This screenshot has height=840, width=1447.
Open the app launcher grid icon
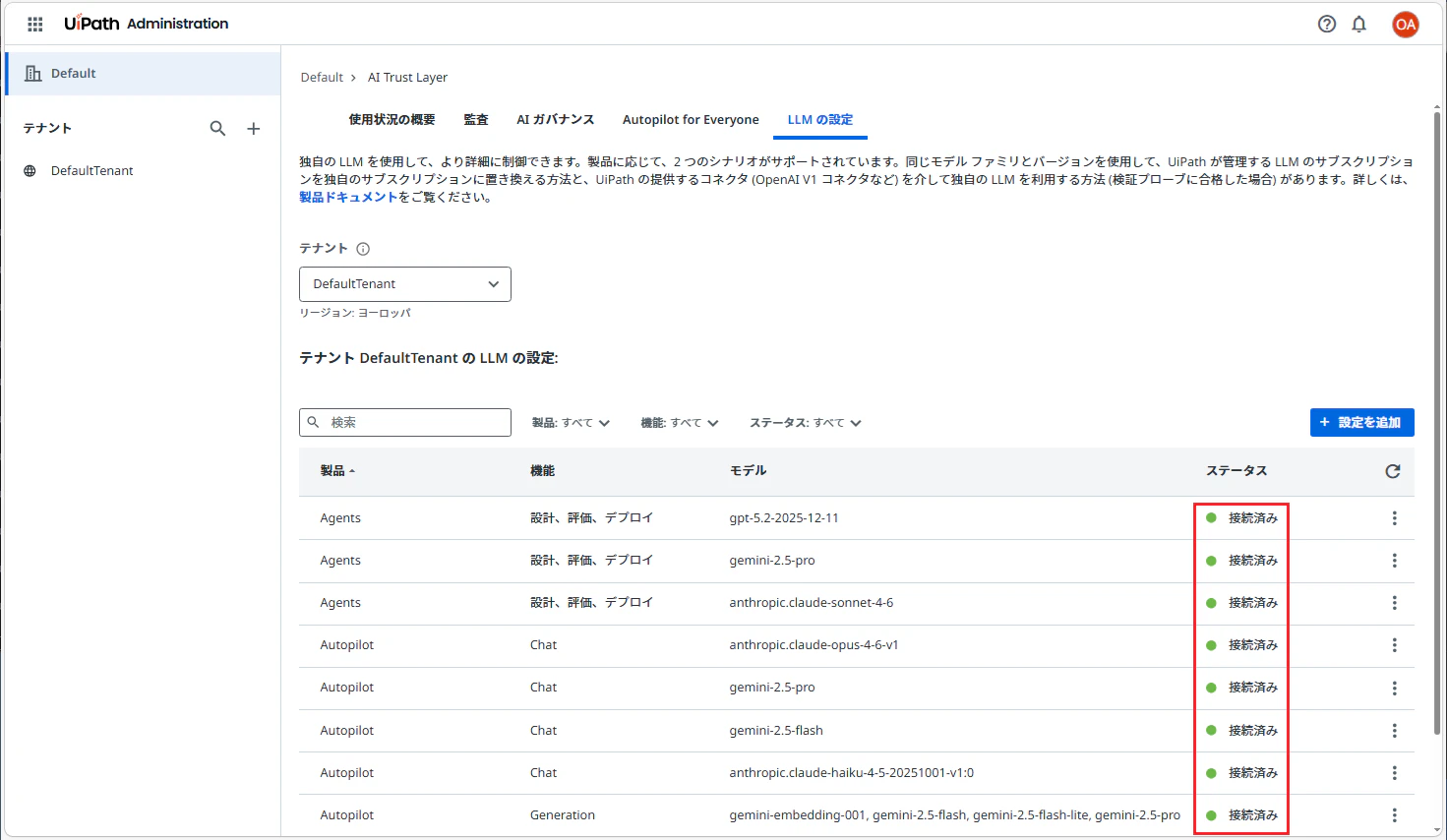[x=35, y=24]
